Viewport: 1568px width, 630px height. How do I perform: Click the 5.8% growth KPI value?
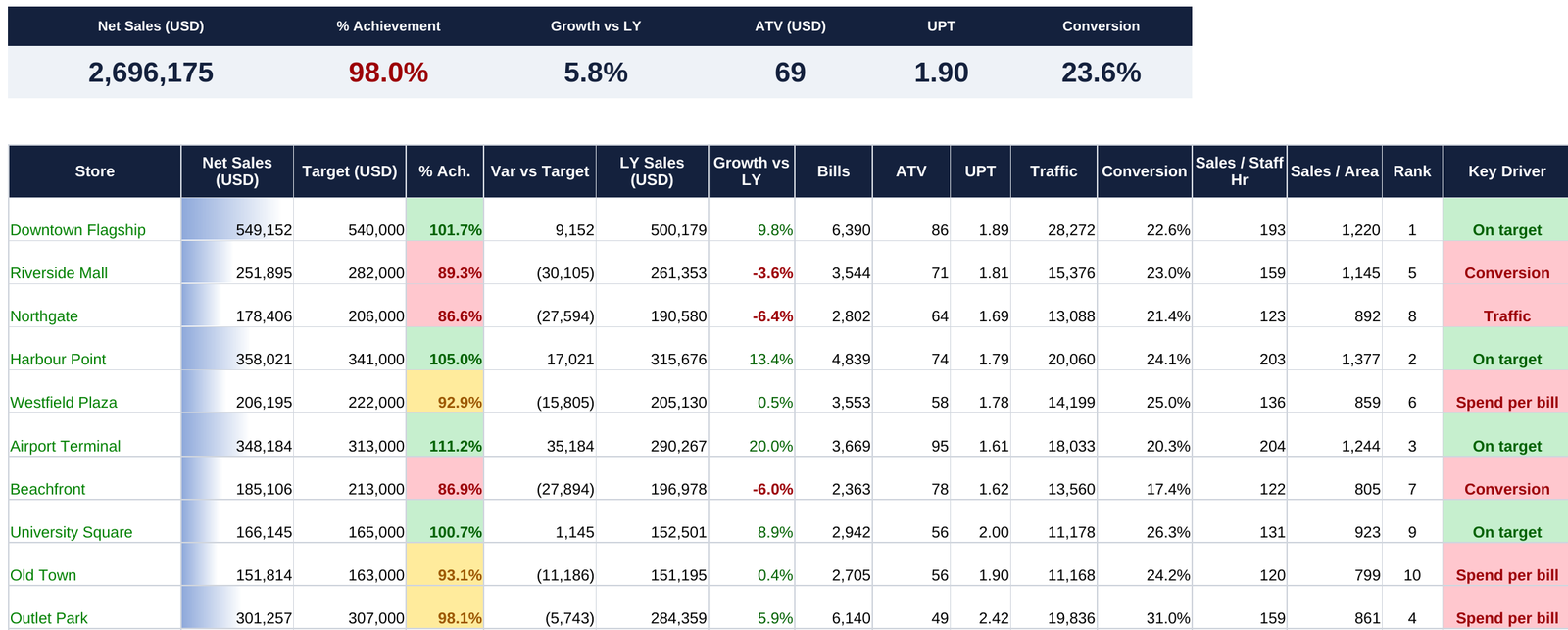(596, 73)
